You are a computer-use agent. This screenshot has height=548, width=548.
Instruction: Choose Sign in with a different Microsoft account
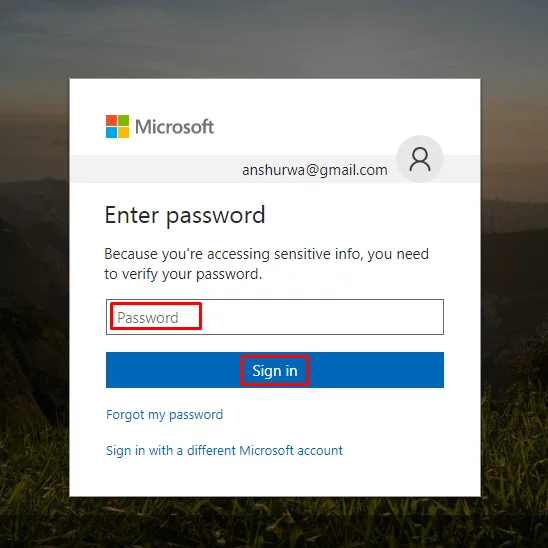coord(224,450)
